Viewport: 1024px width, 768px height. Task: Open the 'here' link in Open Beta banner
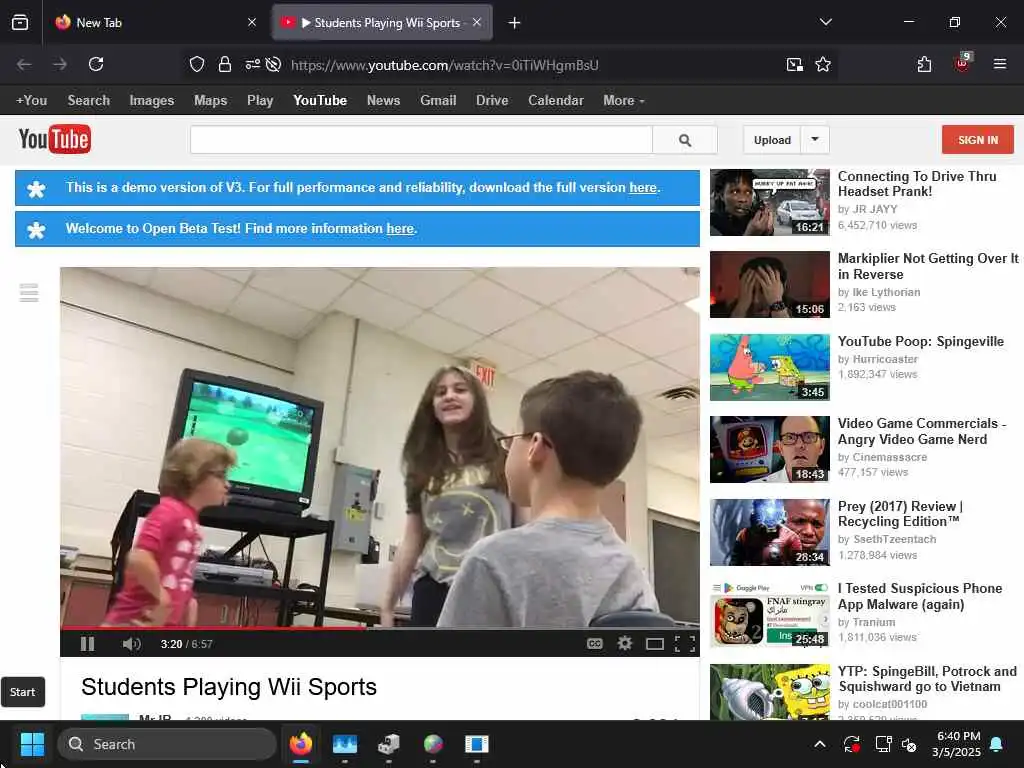[400, 229]
